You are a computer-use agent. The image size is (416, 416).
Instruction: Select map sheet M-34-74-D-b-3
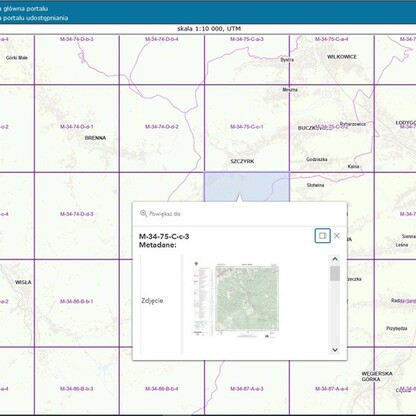(77, 39)
